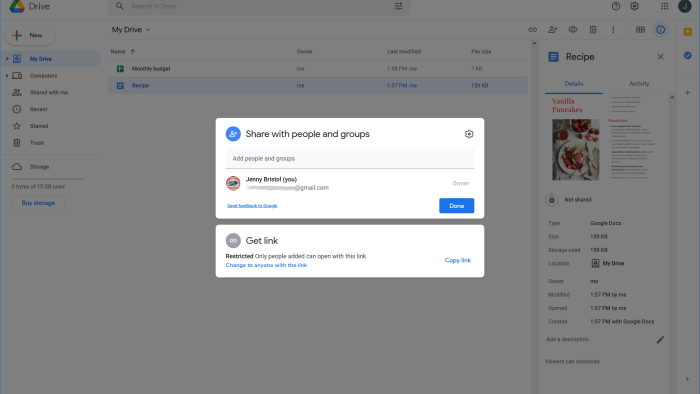This screenshot has height=394, width=700.
Task: Open Drive settings gear in header
Action: pos(634,6)
